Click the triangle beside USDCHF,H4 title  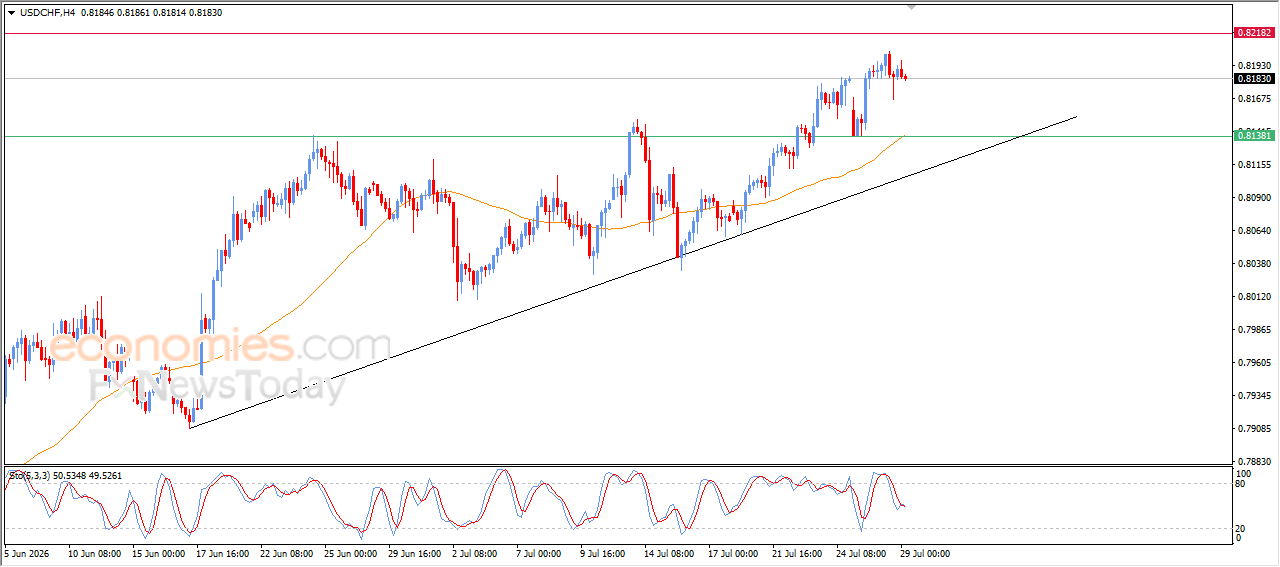pos(11,12)
